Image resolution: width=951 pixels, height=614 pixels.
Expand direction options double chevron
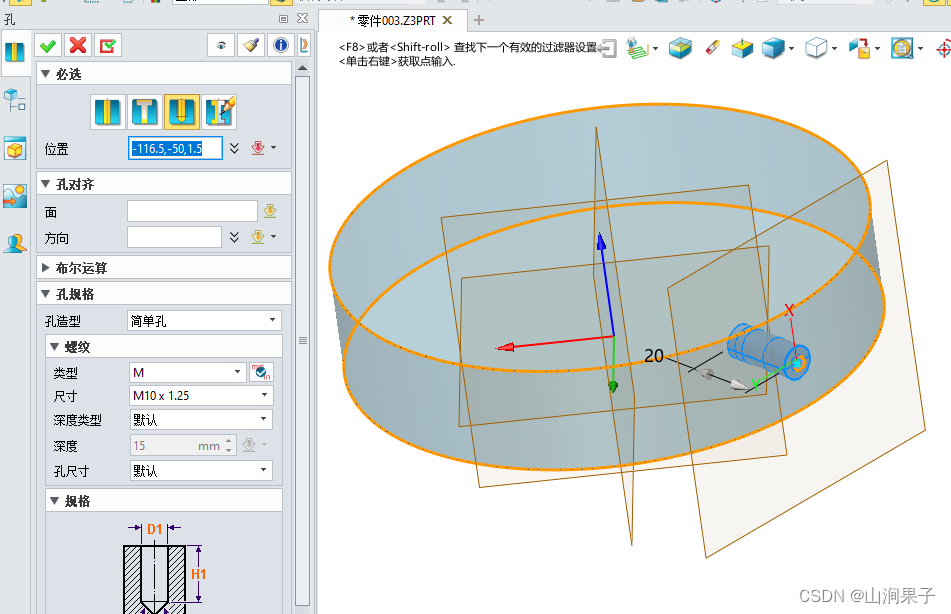click(234, 237)
